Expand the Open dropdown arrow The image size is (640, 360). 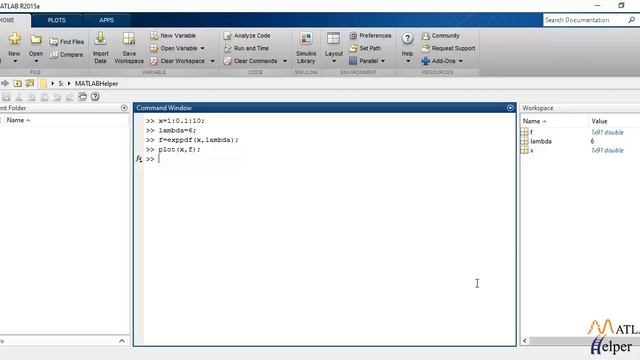tap(36, 61)
